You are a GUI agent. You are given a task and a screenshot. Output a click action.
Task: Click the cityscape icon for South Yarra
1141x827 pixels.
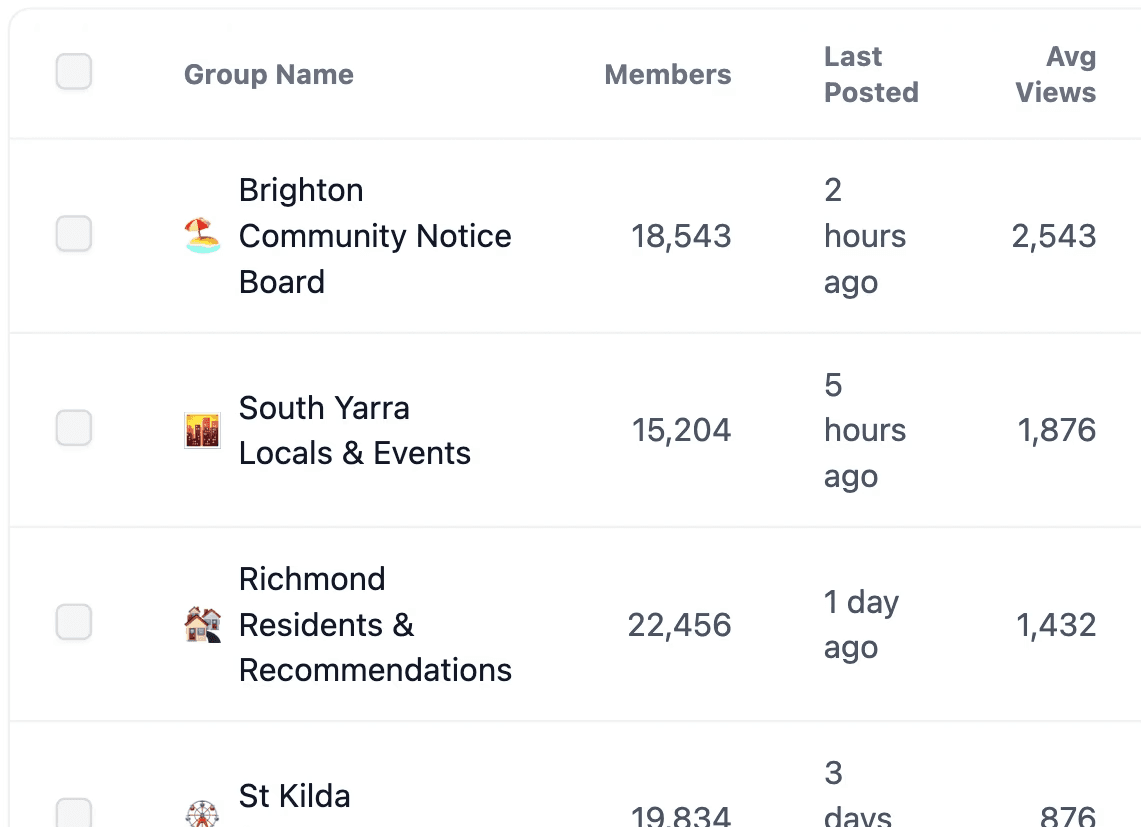tap(202, 430)
